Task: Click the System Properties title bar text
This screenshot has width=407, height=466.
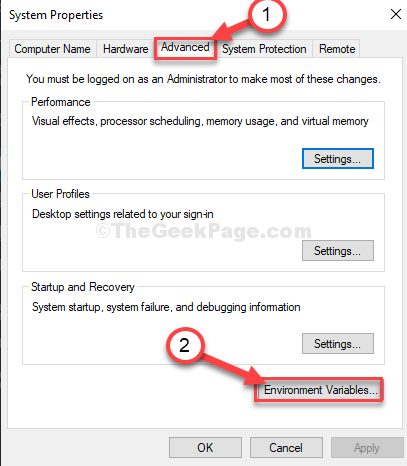Action: pos(56,15)
